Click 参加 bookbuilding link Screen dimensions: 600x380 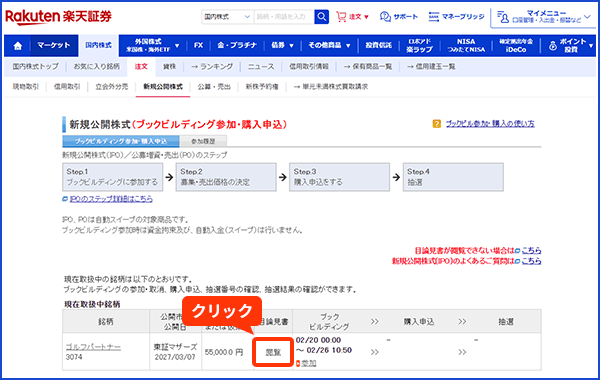(308, 363)
